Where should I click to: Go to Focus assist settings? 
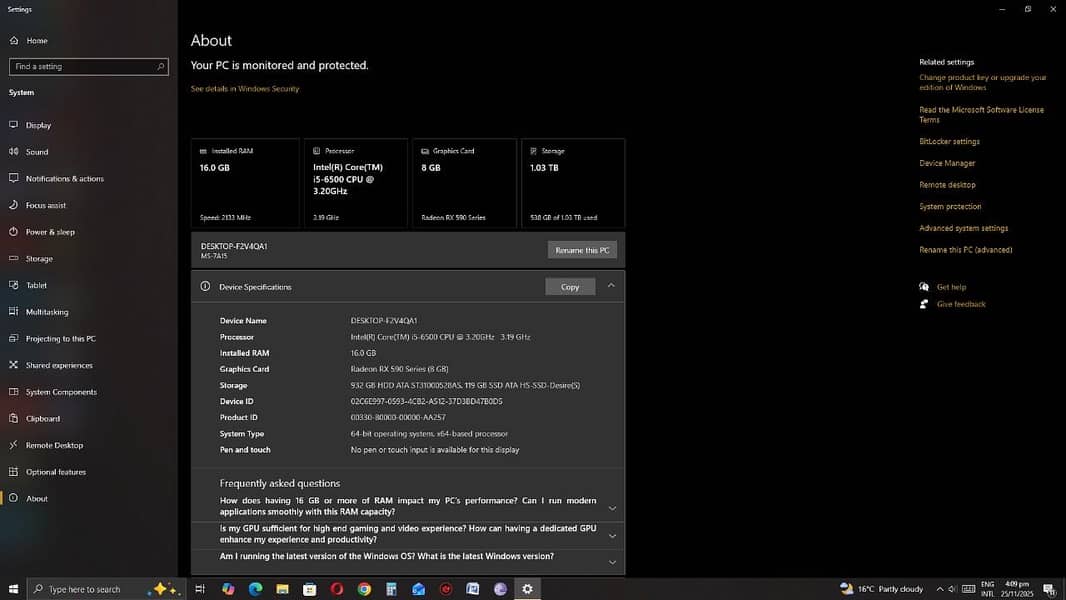(x=46, y=206)
